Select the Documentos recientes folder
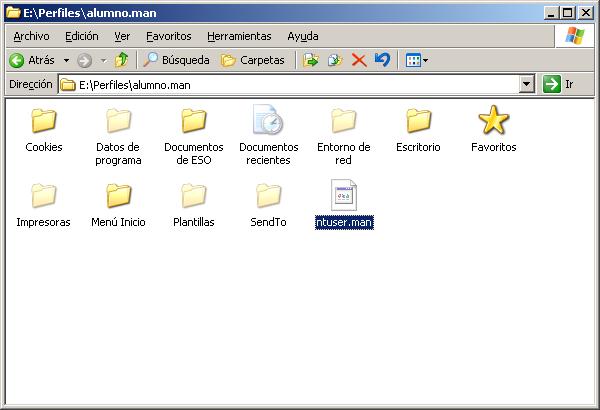The width and height of the screenshot is (600, 410). 268,122
